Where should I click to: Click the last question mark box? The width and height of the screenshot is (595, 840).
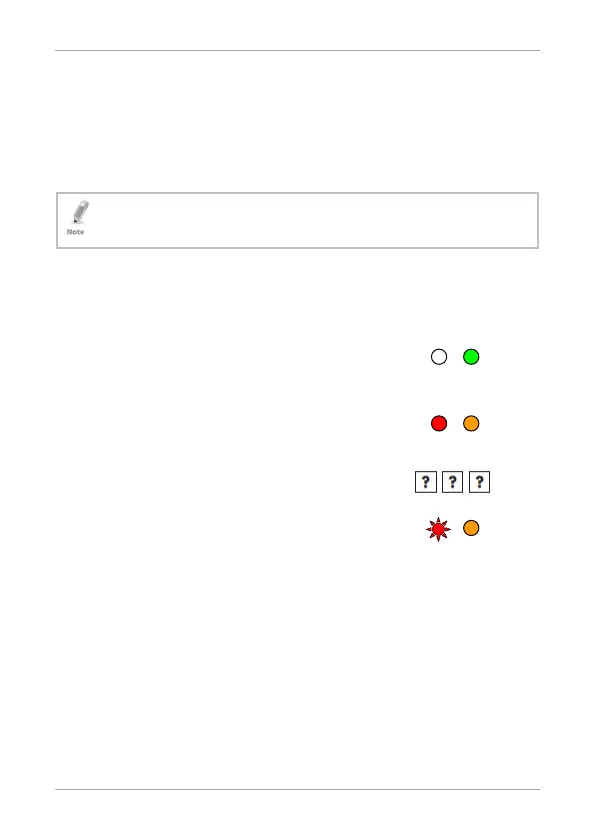point(479,482)
